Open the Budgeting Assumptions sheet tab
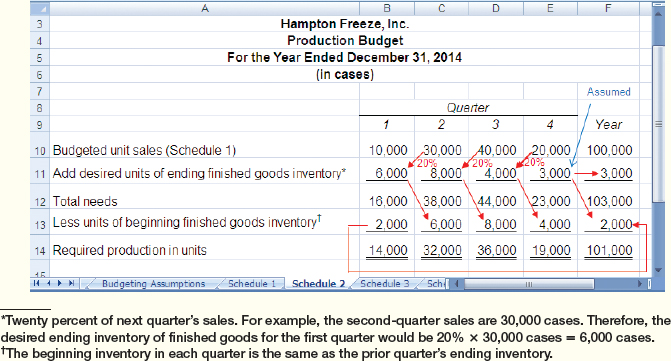Screen dimensions: 671x361 pyautogui.click(x=153, y=284)
